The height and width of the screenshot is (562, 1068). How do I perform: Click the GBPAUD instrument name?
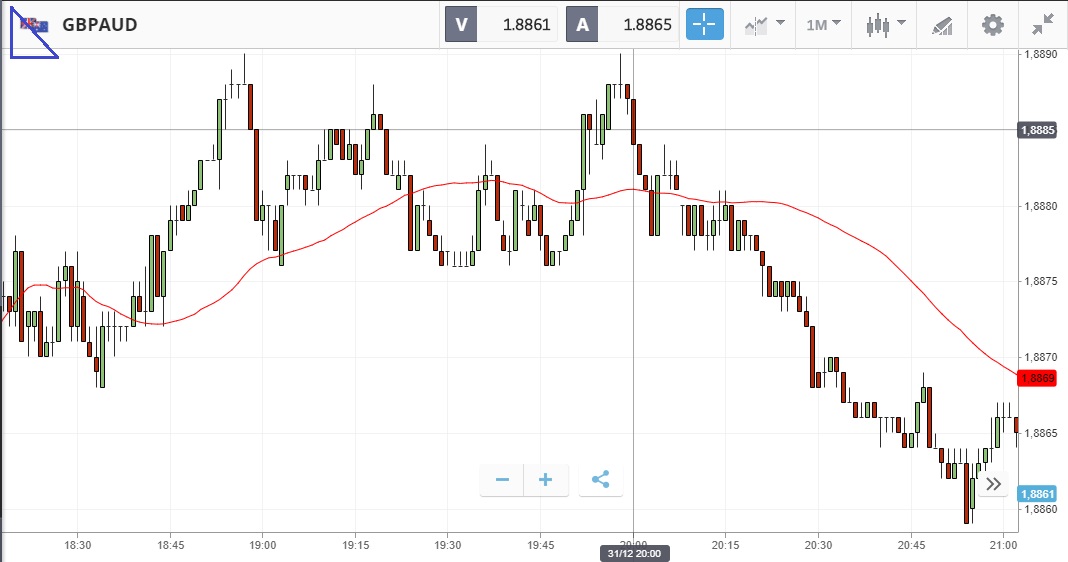tap(100, 25)
